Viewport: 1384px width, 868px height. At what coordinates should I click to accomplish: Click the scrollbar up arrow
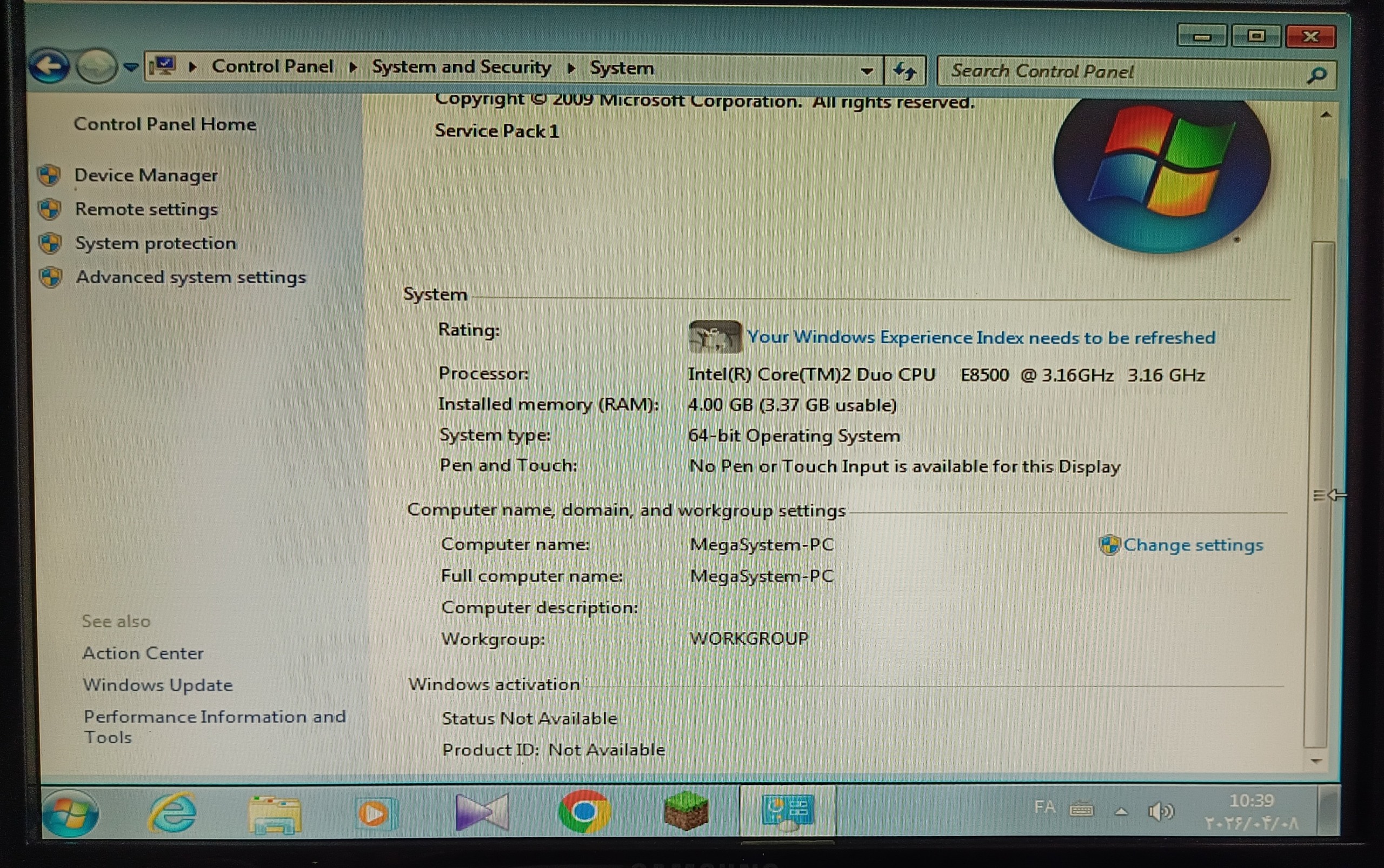(1326, 115)
